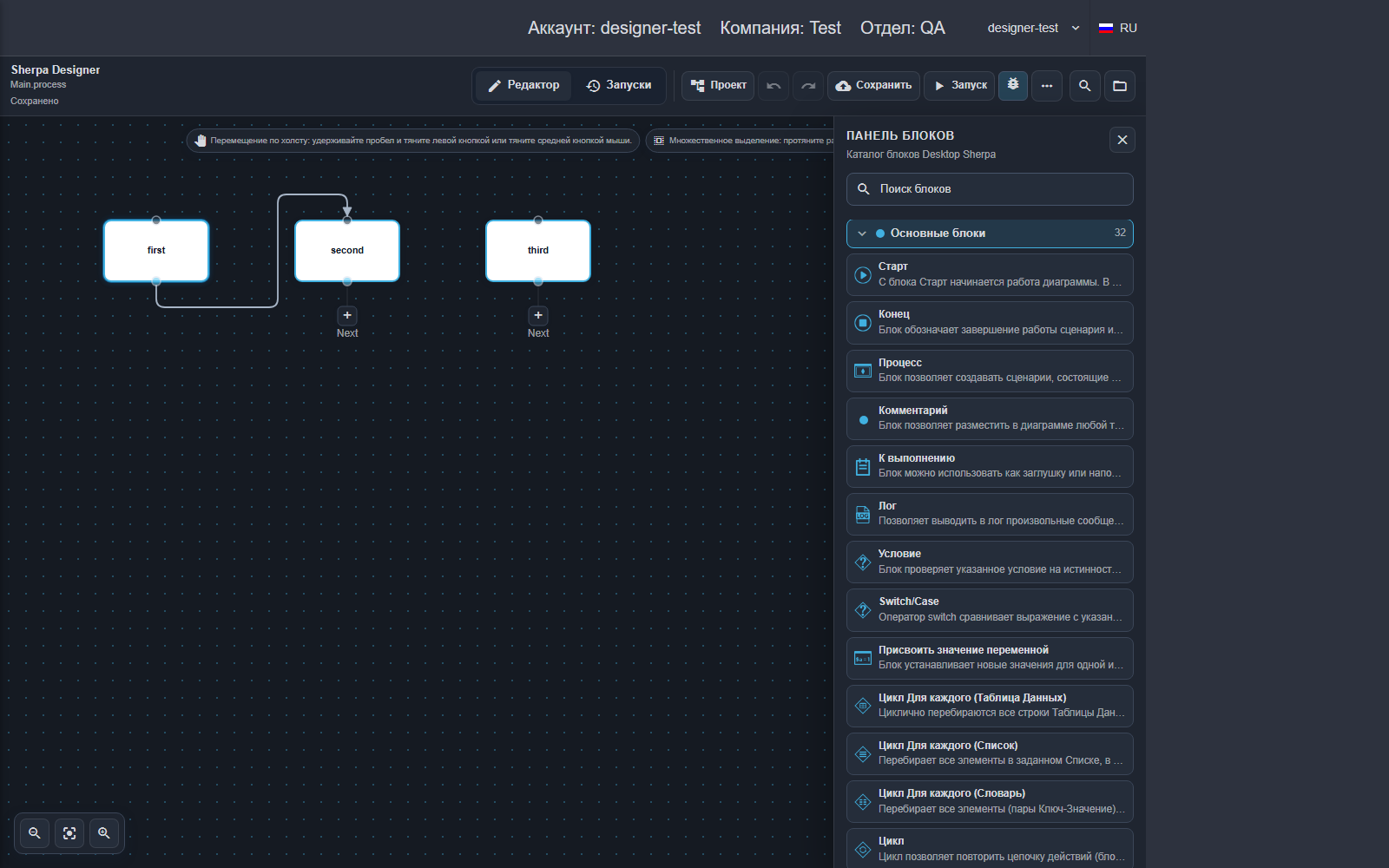This screenshot has height=868, width=1389.
Task: Click the redo arrow icon
Action: pyautogui.click(x=808, y=86)
